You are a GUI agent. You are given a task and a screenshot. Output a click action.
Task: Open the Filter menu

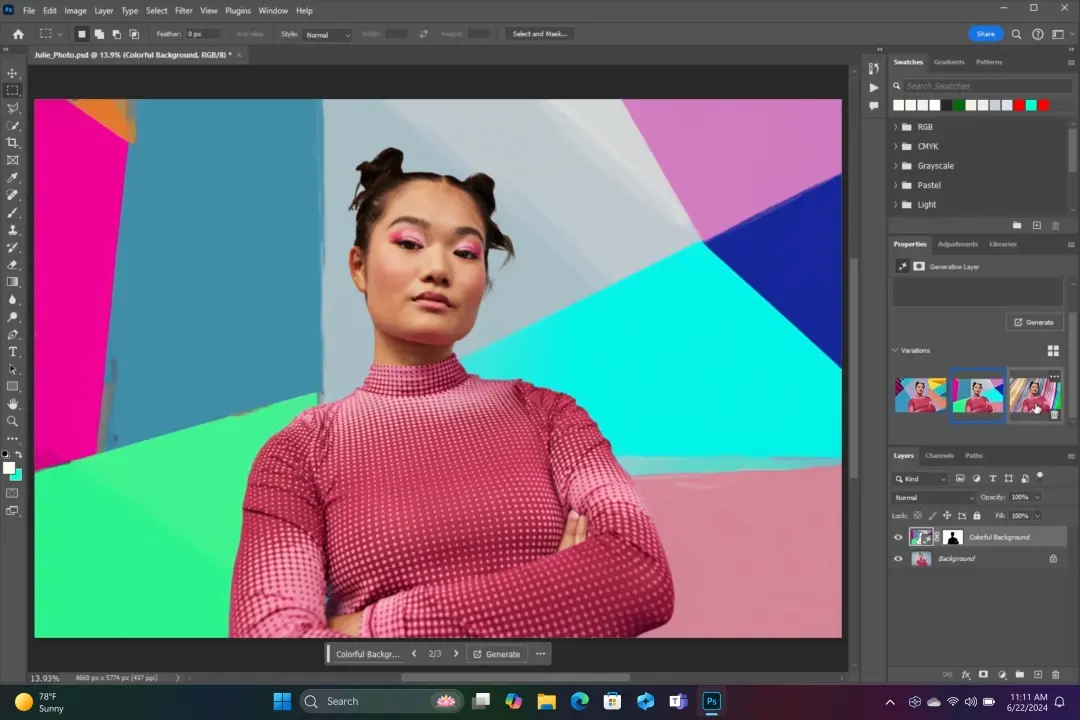pos(184,10)
